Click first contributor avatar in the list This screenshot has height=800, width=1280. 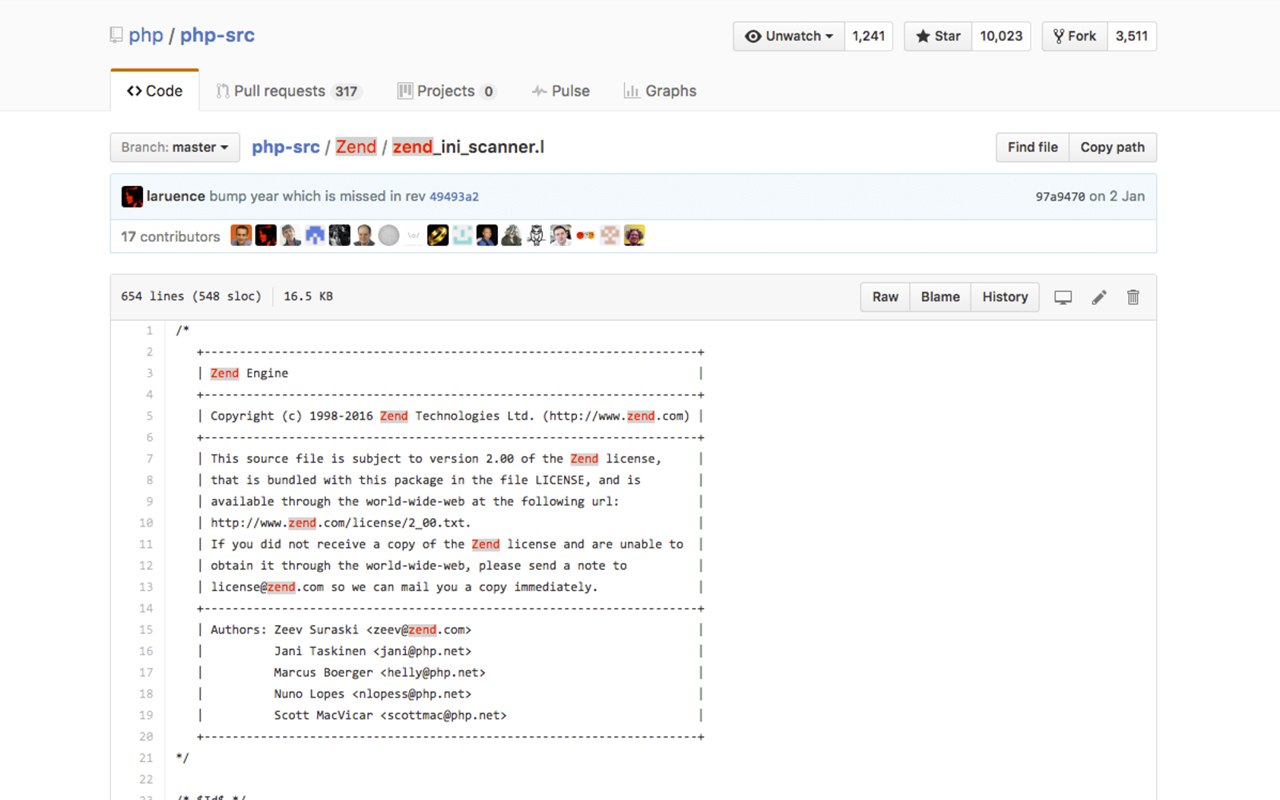pos(241,236)
